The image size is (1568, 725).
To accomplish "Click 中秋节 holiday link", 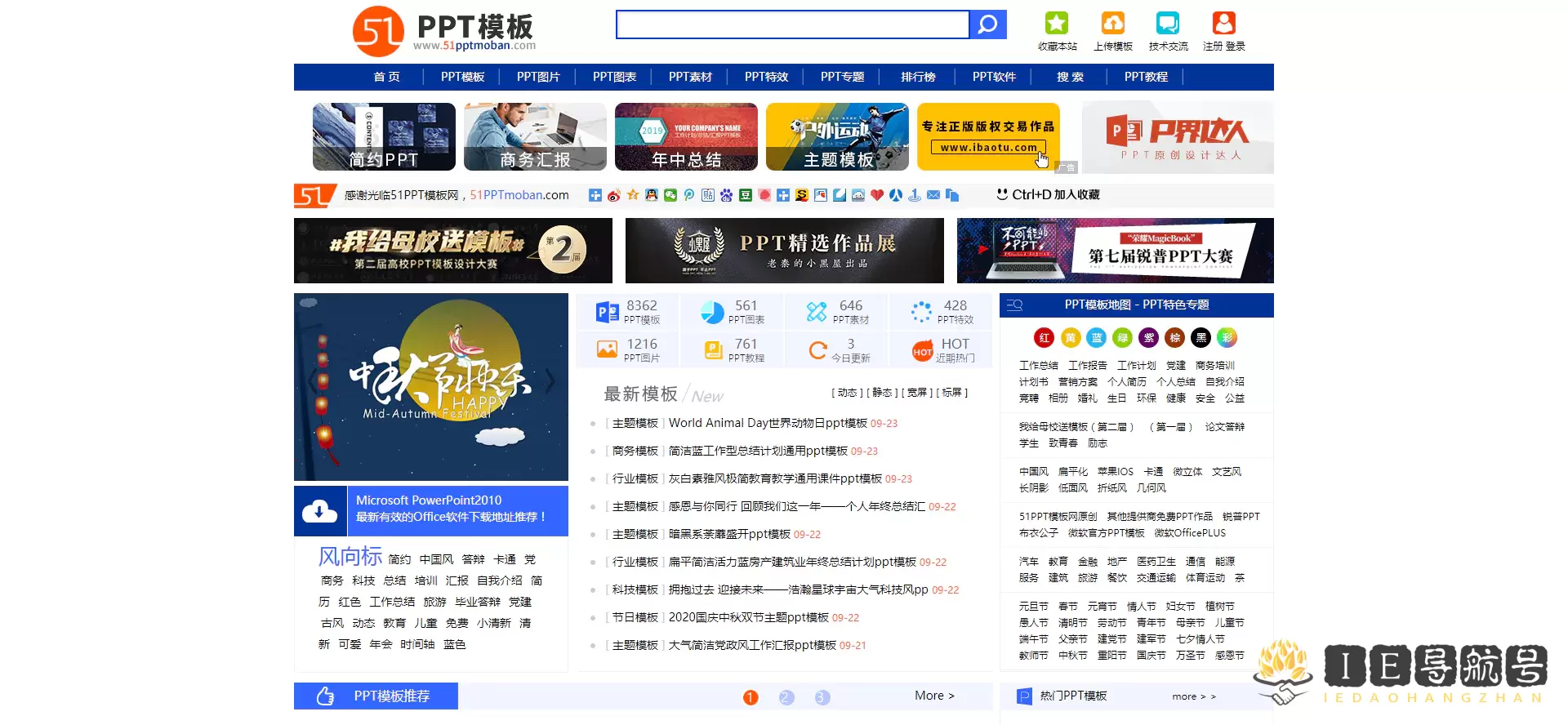I will pyautogui.click(x=1072, y=656).
